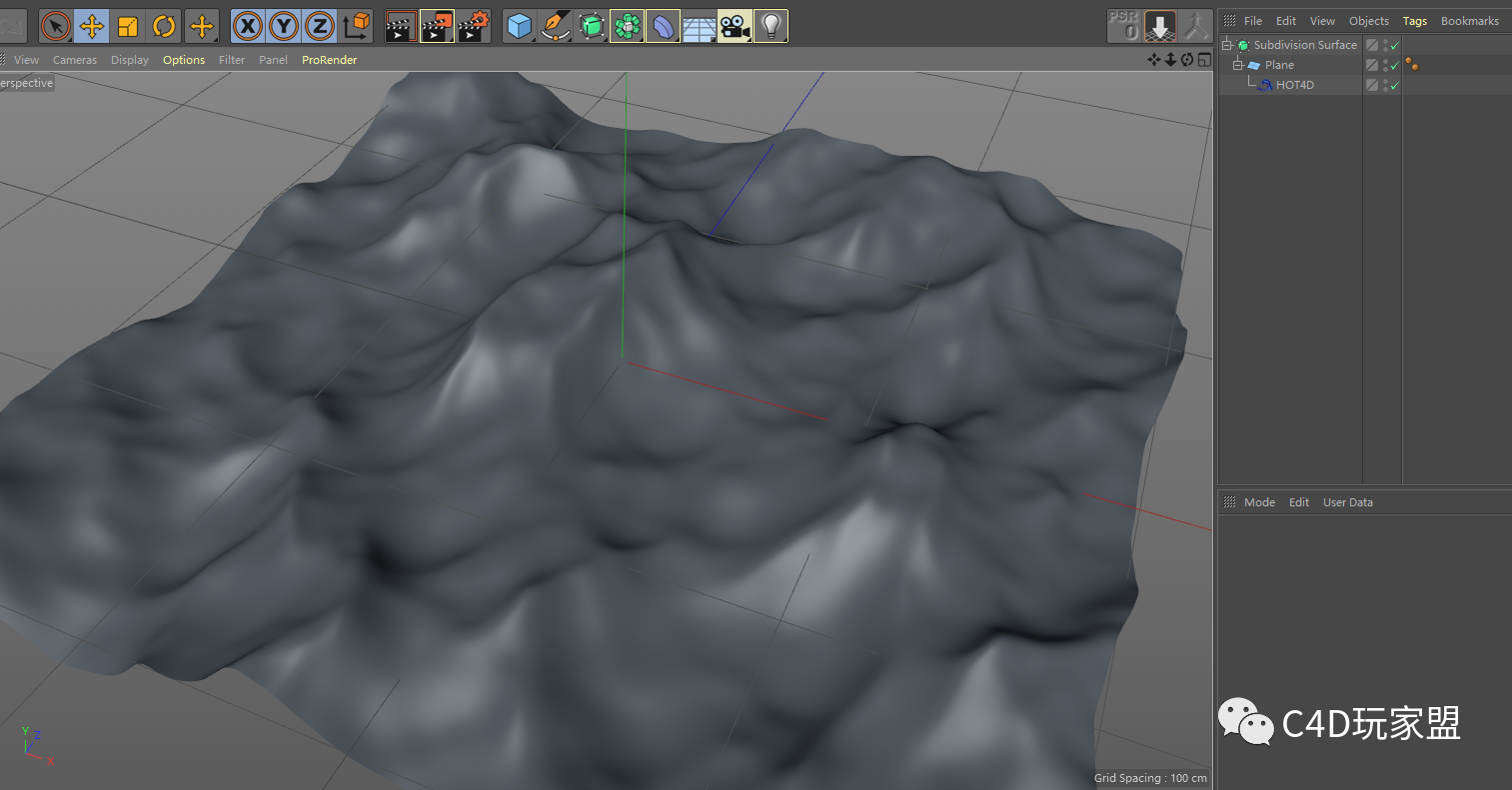Toggle the X axis lock

248,26
